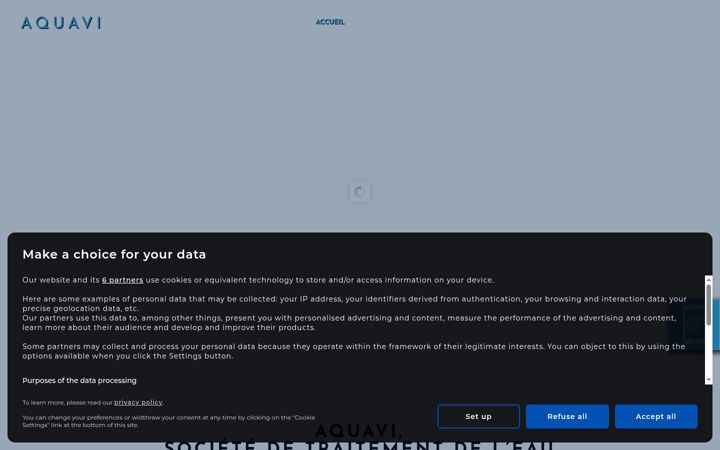Click the AQUAVI logo
720x450 pixels.
[61, 23]
